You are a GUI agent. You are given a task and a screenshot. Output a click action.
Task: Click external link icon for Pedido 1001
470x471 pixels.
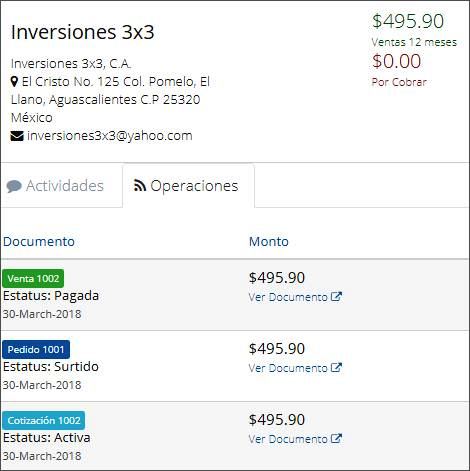(x=336, y=368)
